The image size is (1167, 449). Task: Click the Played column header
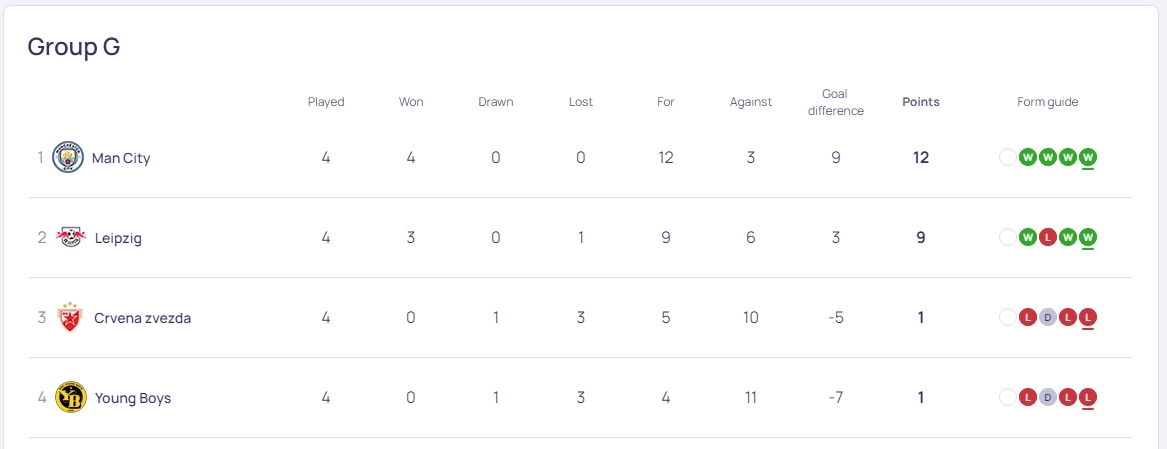[x=326, y=102]
